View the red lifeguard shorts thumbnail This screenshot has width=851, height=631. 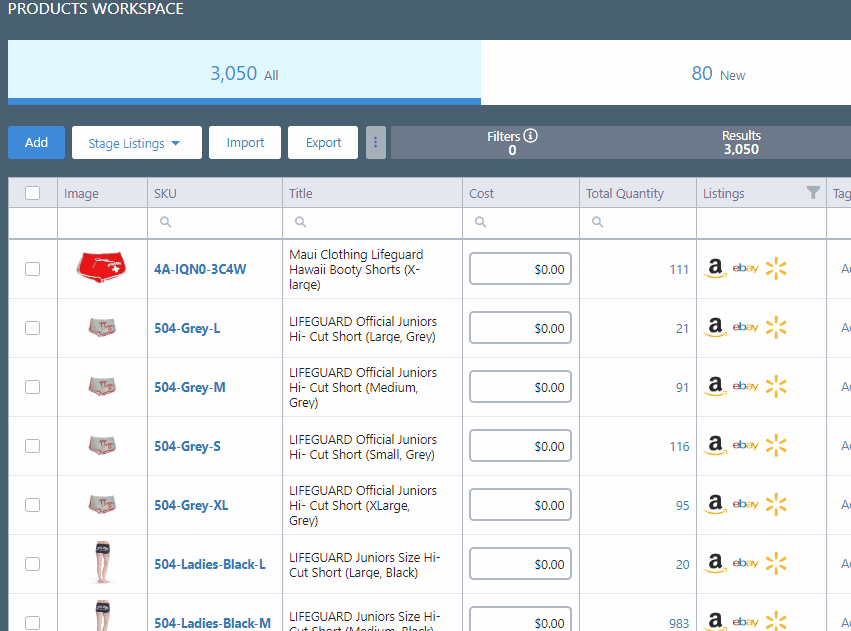click(x=102, y=268)
